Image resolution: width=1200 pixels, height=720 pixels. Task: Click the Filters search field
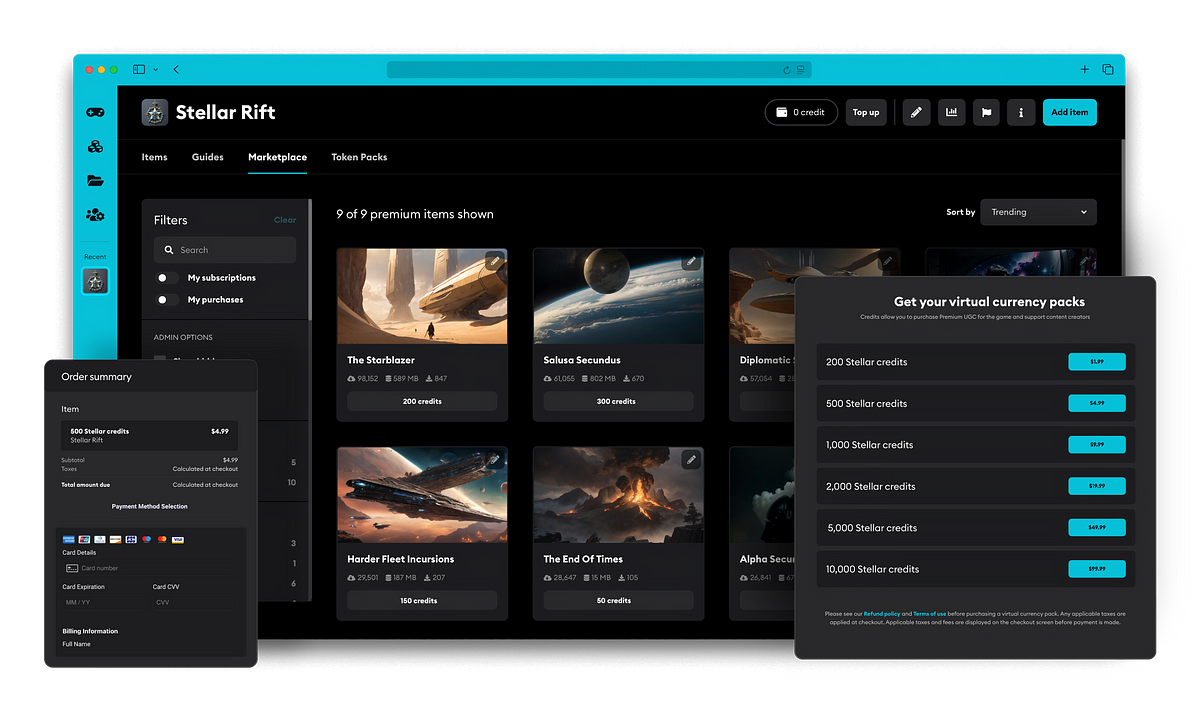tap(225, 250)
